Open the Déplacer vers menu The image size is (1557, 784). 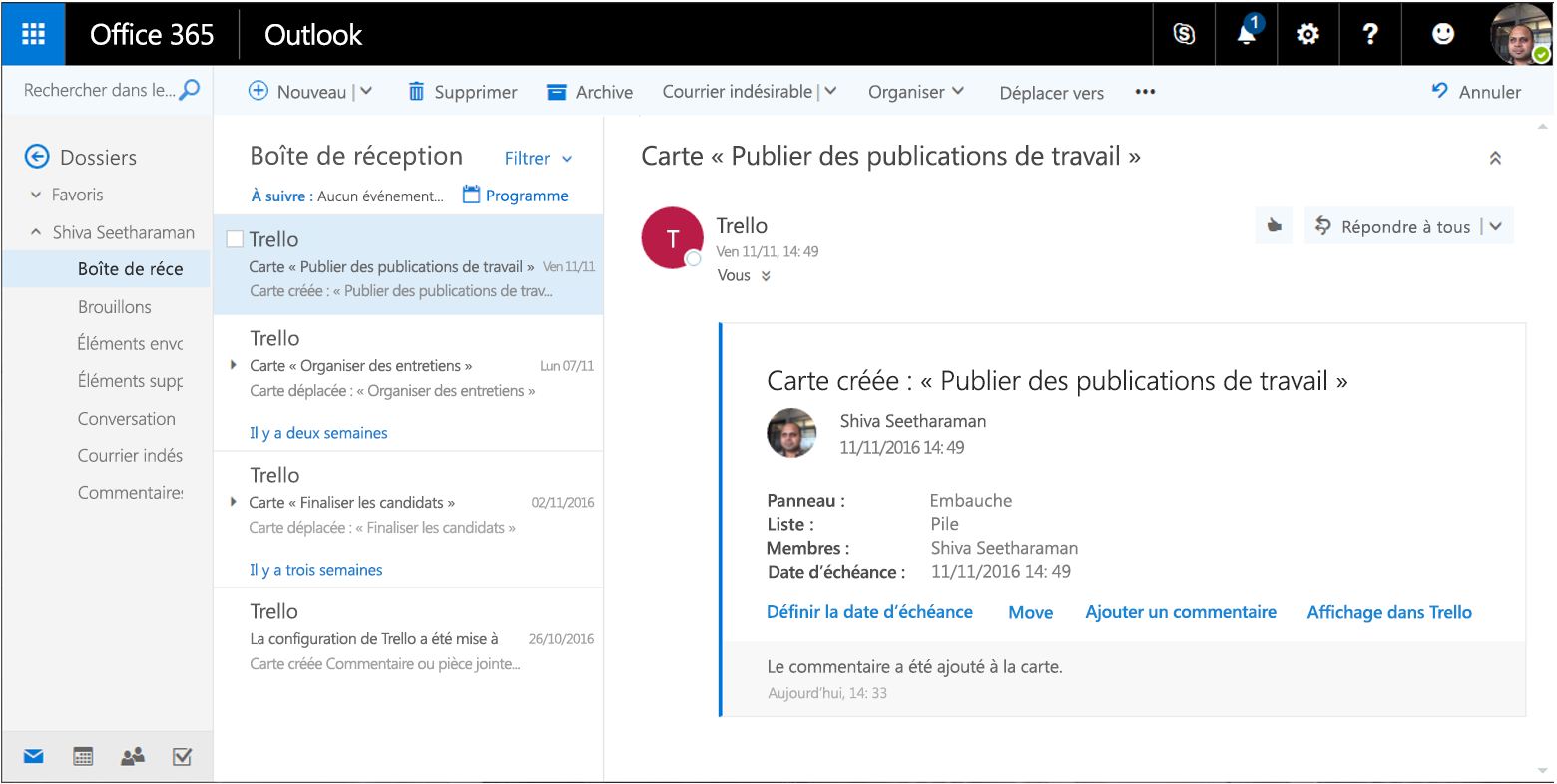(x=1052, y=93)
